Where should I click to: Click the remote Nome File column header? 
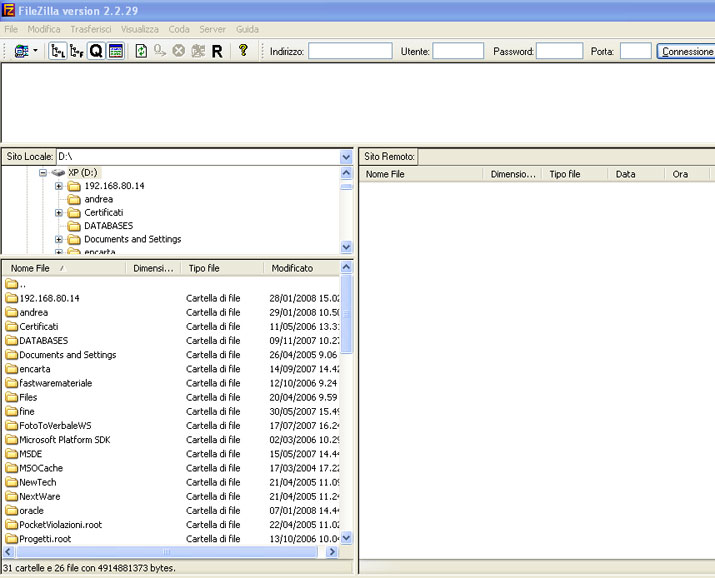pyautogui.click(x=421, y=174)
